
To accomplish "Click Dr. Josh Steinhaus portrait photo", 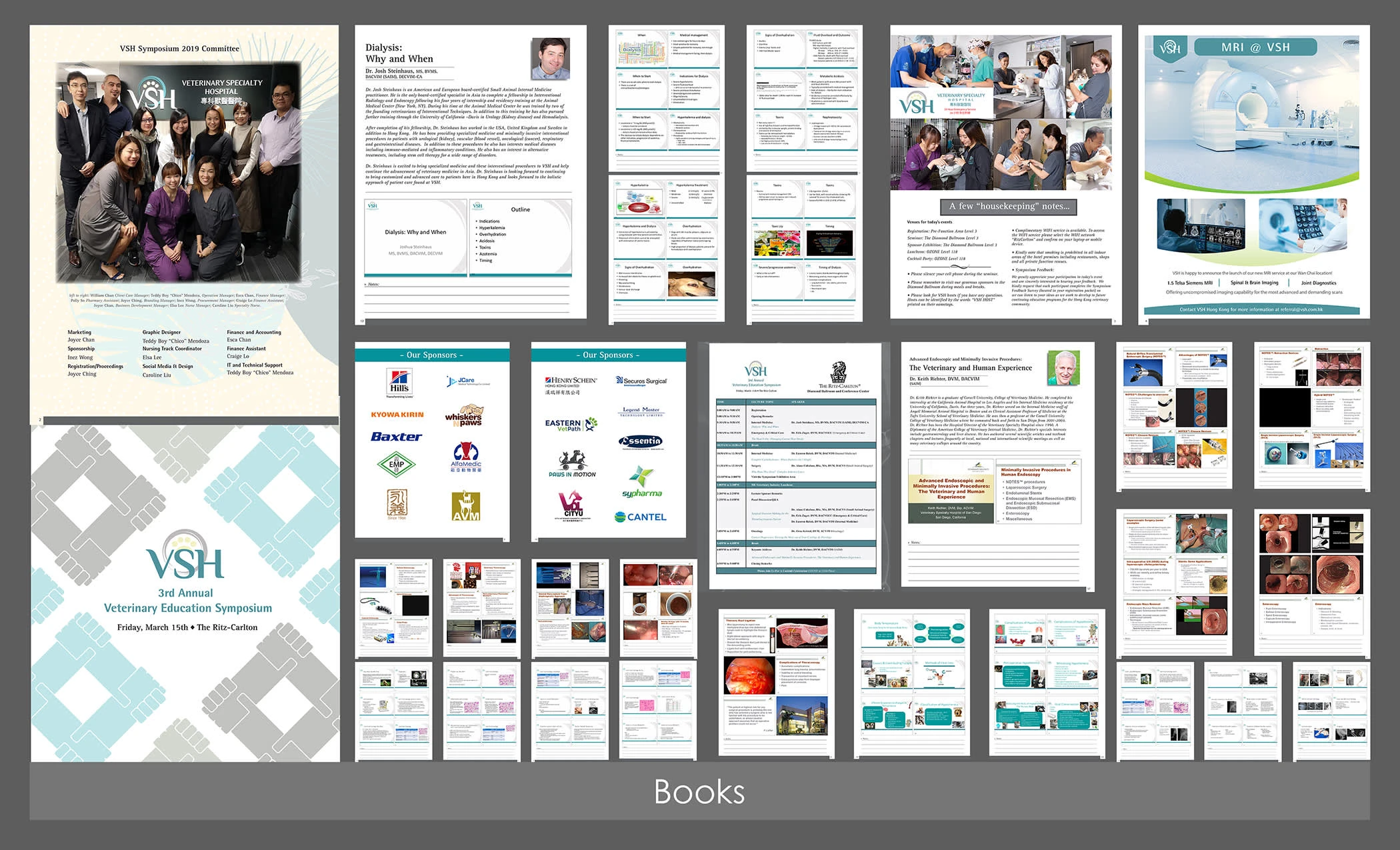I will [550, 59].
